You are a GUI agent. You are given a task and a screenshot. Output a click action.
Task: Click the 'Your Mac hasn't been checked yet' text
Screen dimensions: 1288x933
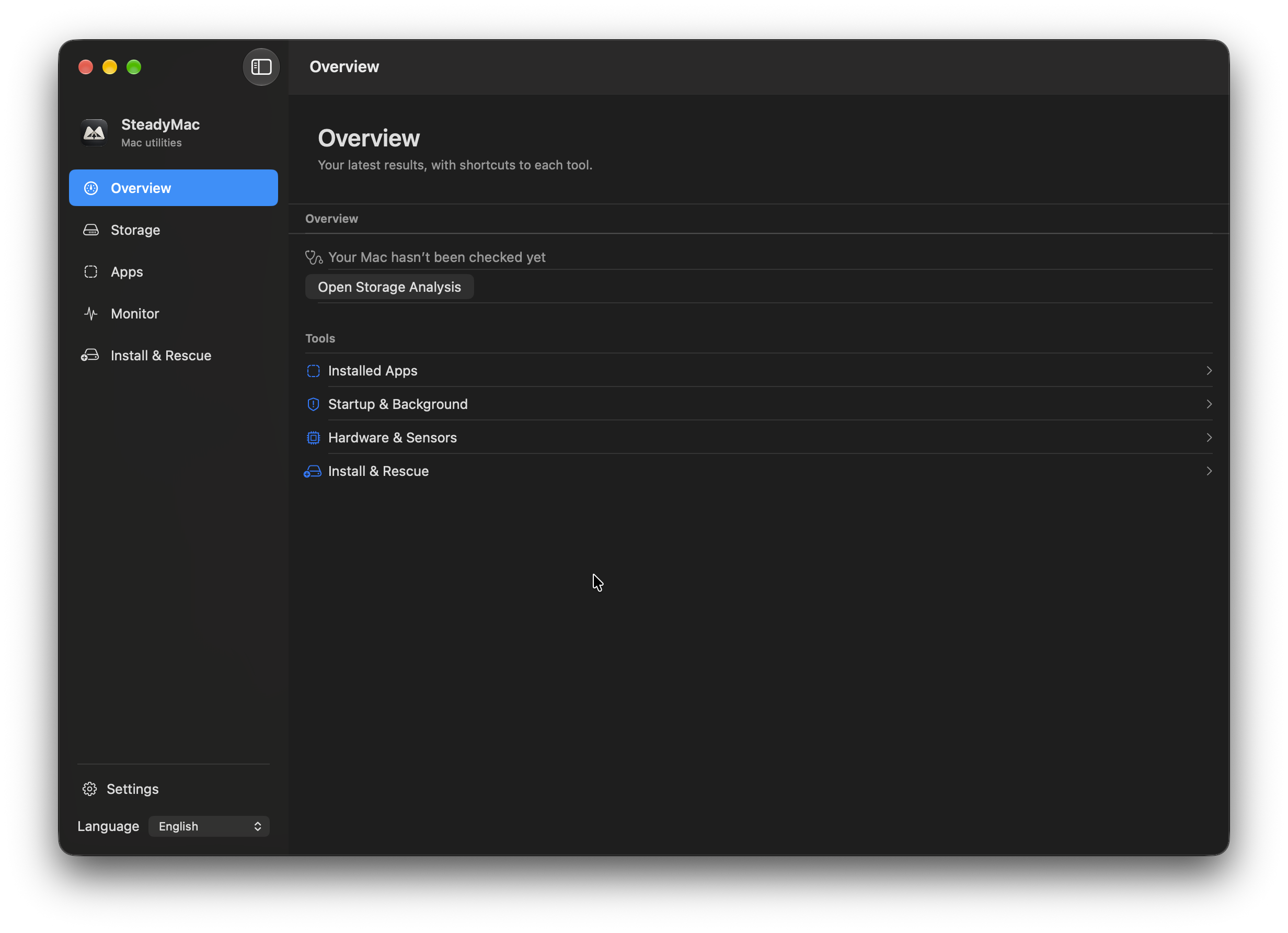pyautogui.click(x=436, y=257)
